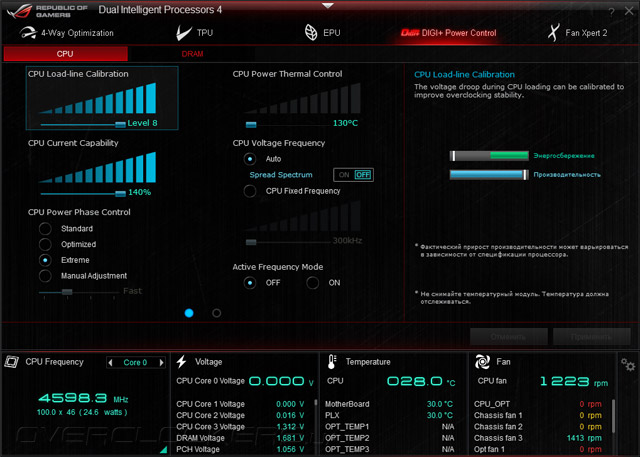Adjust CPU Current Capability slider handle
The image size is (640, 457).
[120, 193]
